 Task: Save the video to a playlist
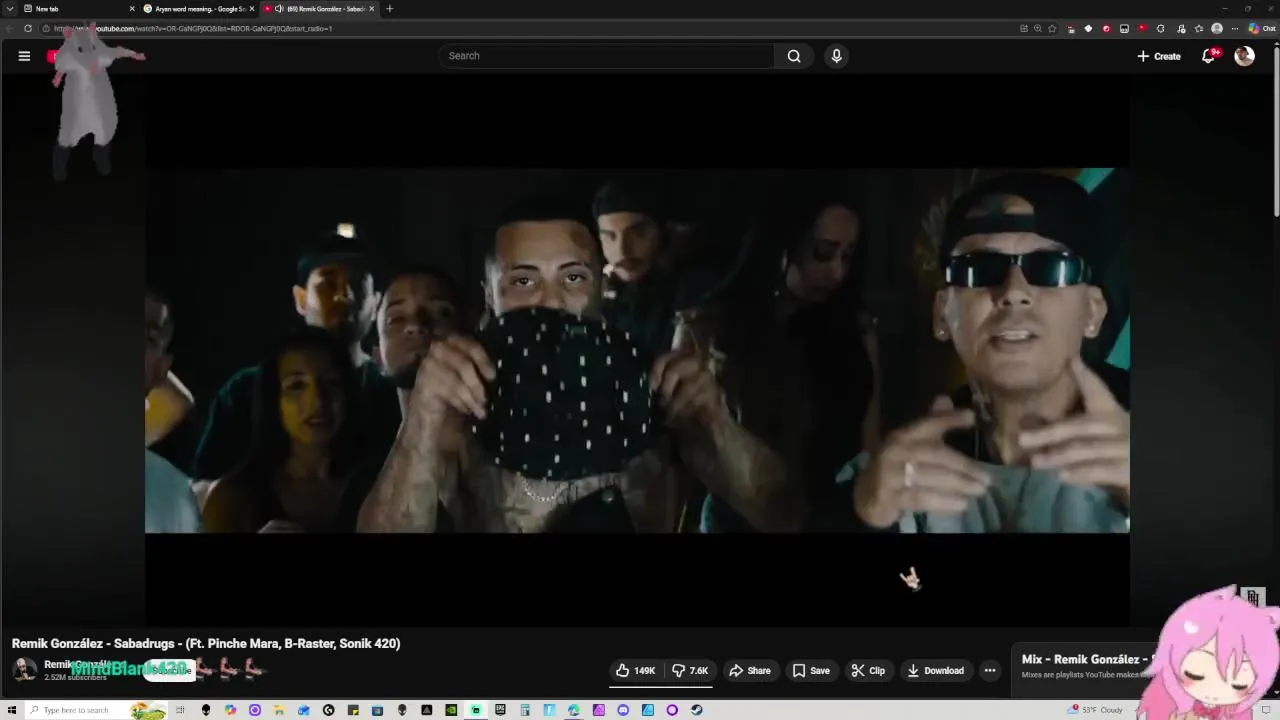pyautogui.click(x=811, y=671)
